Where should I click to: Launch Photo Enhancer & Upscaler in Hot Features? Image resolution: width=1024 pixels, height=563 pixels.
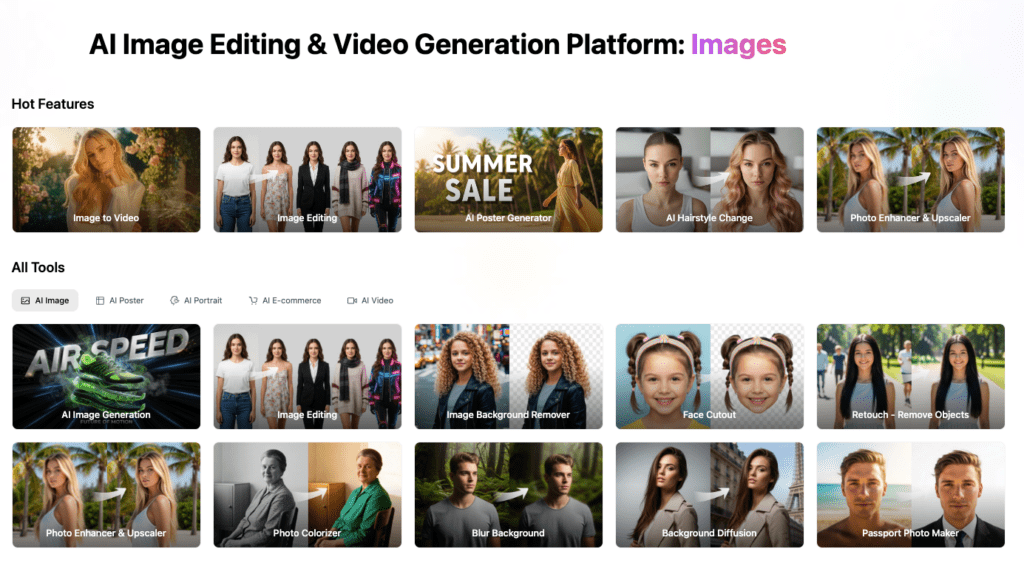point(910,180)
